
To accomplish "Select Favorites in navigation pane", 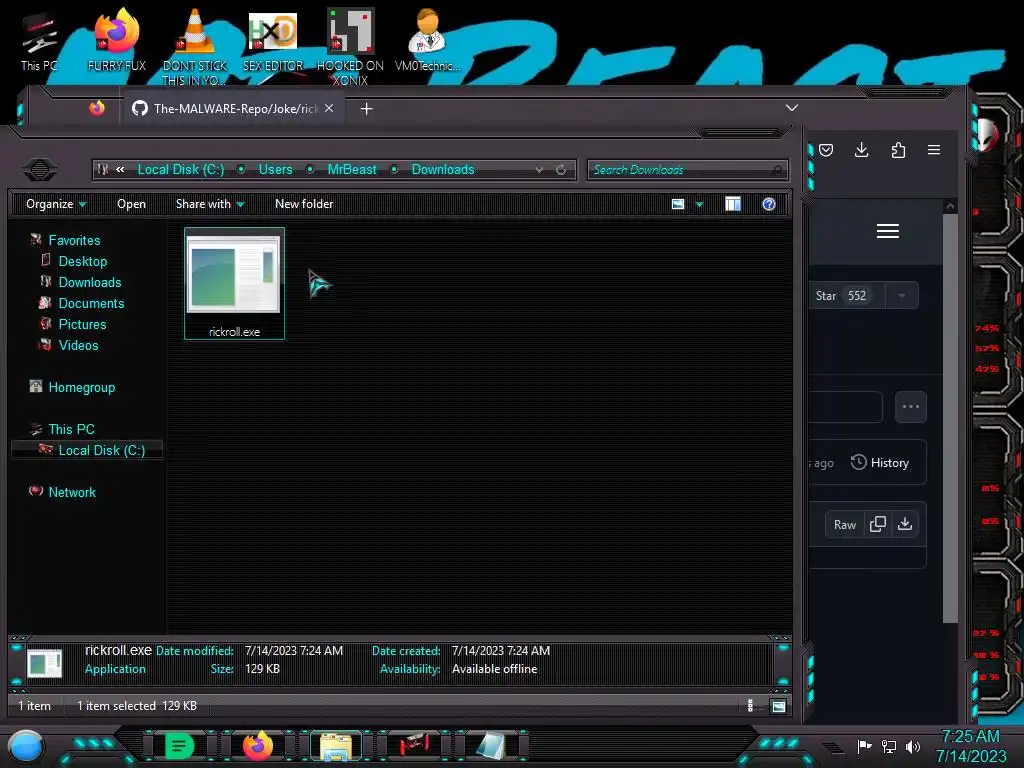I will (74, 240).
